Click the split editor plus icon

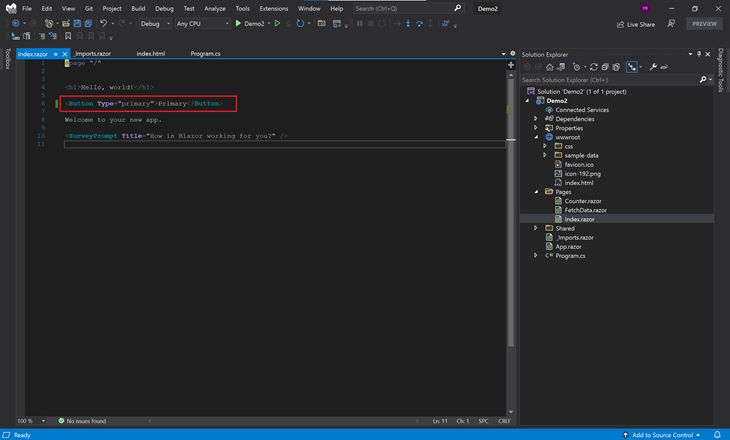click(511, 65)
